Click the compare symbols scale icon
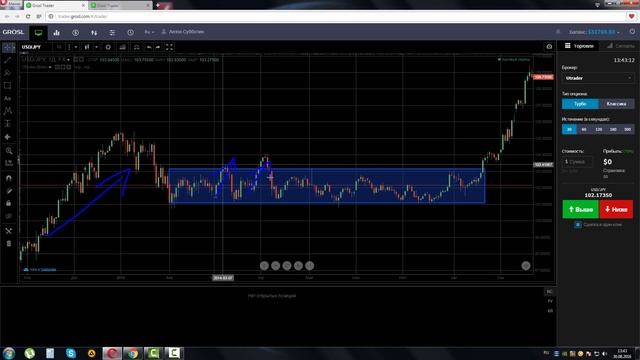Image resolution: width=640 pixels, height=360 pixels. (x=137, y=47)
